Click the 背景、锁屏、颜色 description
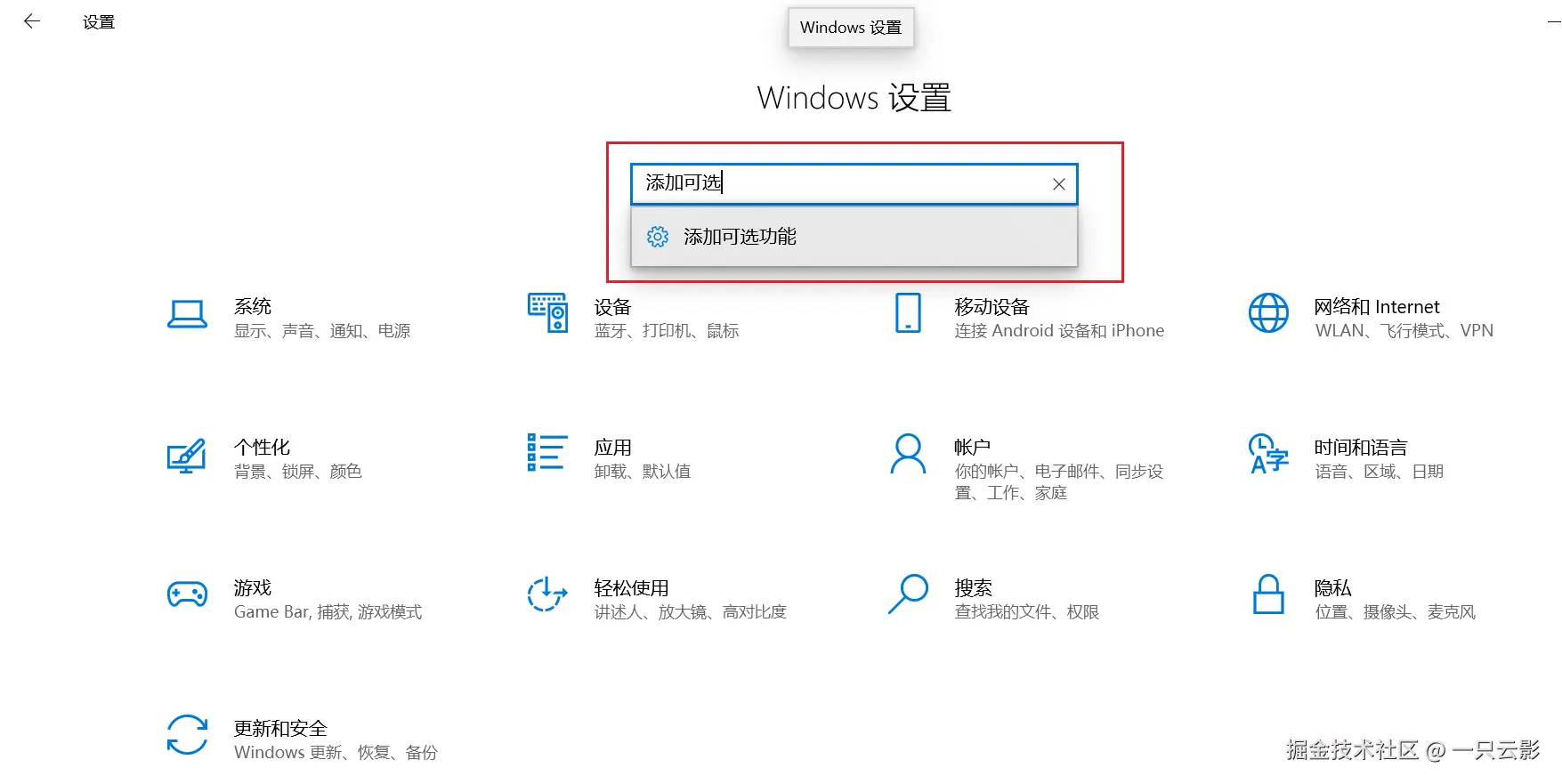Image resolution: width=1562 pixels, height=784 pixels. tap(298, 472)
